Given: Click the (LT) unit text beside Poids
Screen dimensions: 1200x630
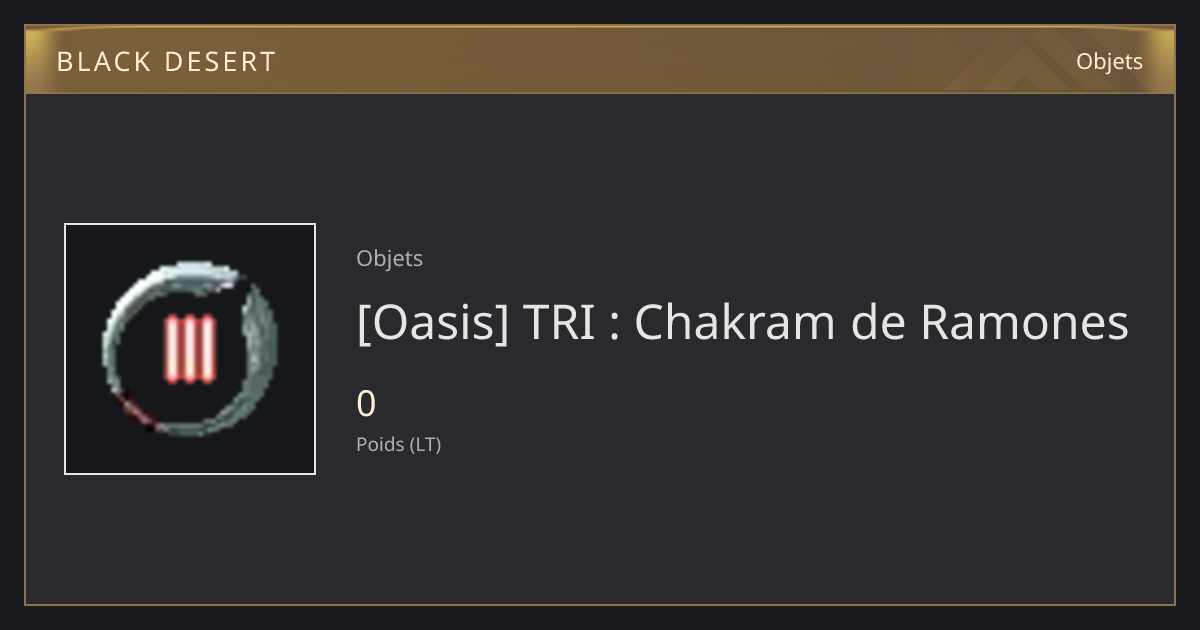Looking at the screenshot, I should click(425, 444).
